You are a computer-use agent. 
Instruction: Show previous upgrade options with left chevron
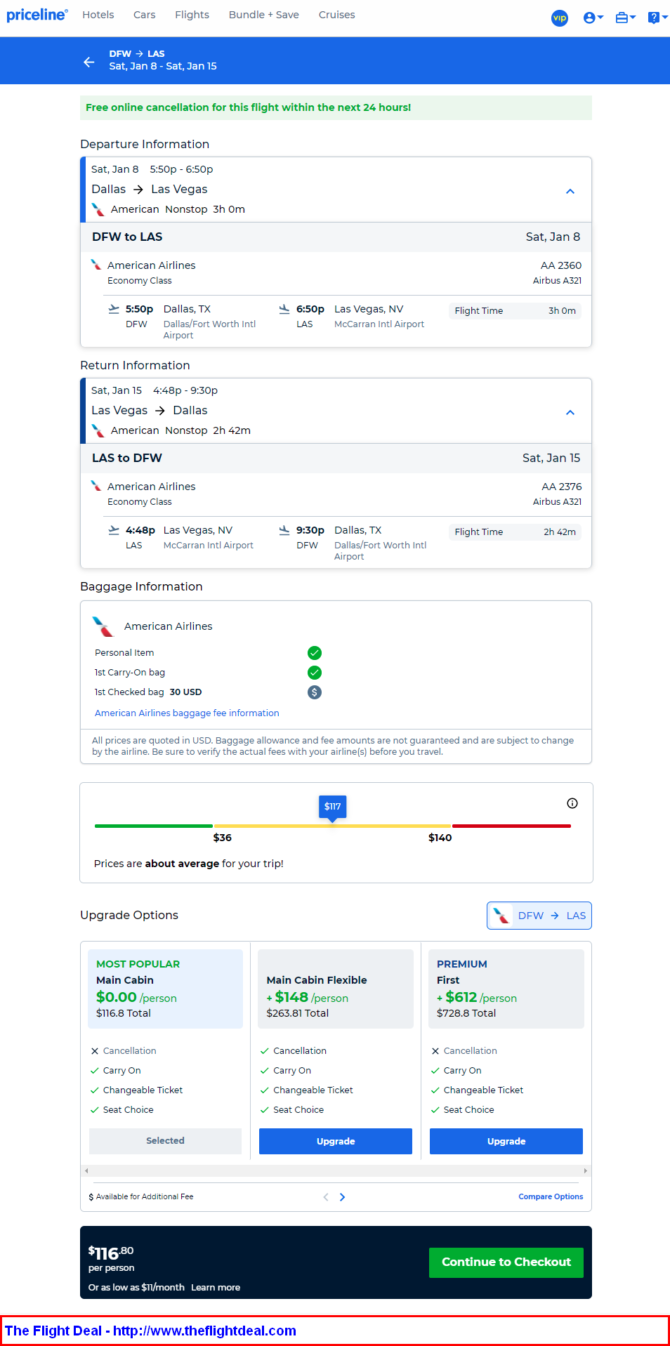(x=325, y=1197)
